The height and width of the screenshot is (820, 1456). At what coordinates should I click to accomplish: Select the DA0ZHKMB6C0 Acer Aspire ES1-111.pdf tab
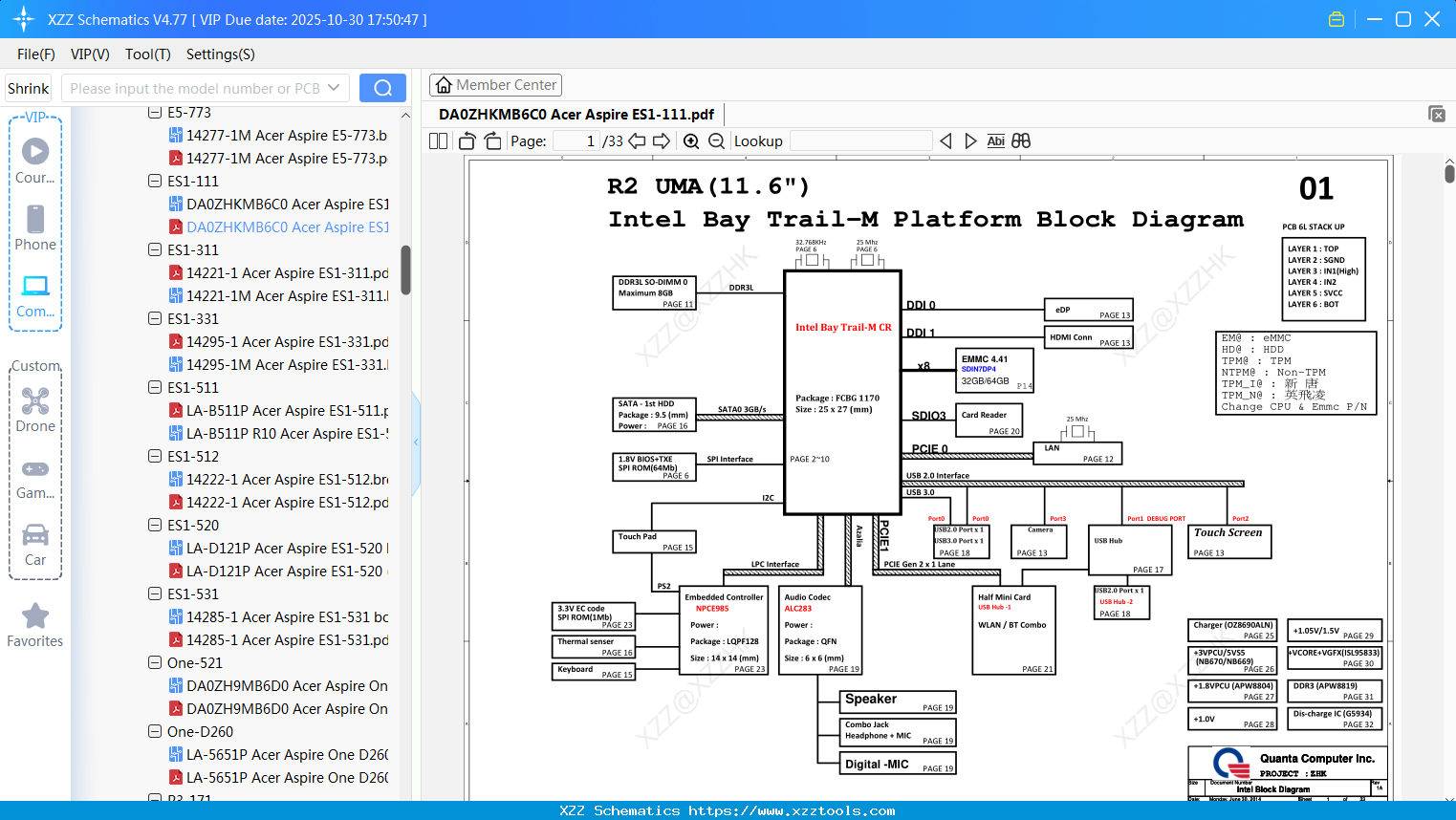576,115
